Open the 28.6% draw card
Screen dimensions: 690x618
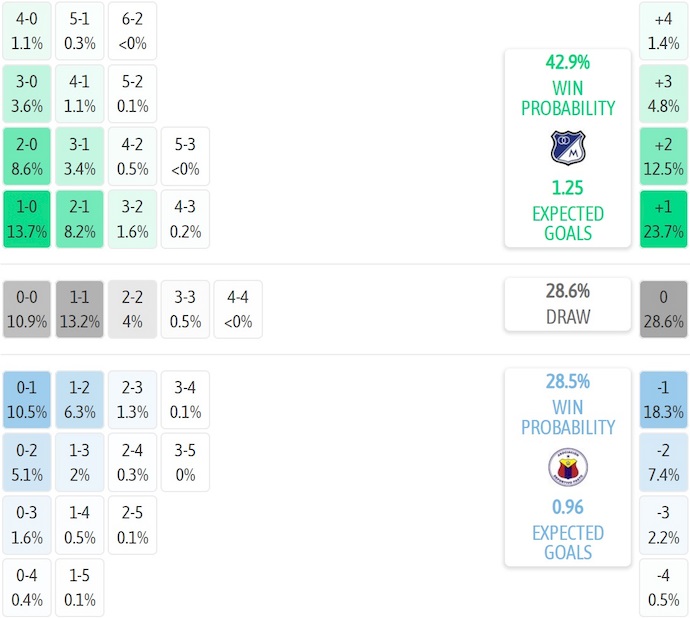pos(567,304)
